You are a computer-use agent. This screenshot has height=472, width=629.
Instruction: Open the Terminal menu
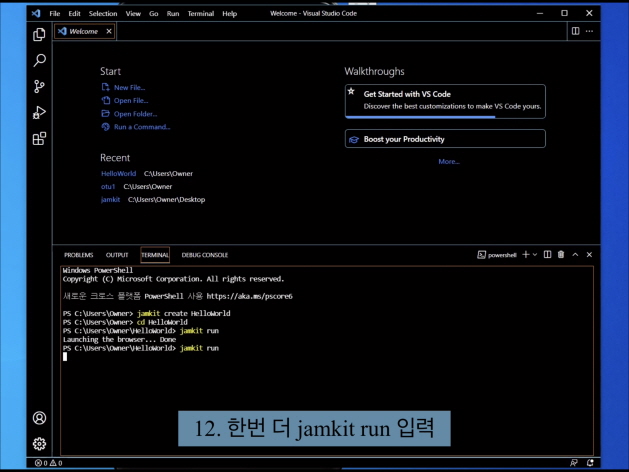201,13
